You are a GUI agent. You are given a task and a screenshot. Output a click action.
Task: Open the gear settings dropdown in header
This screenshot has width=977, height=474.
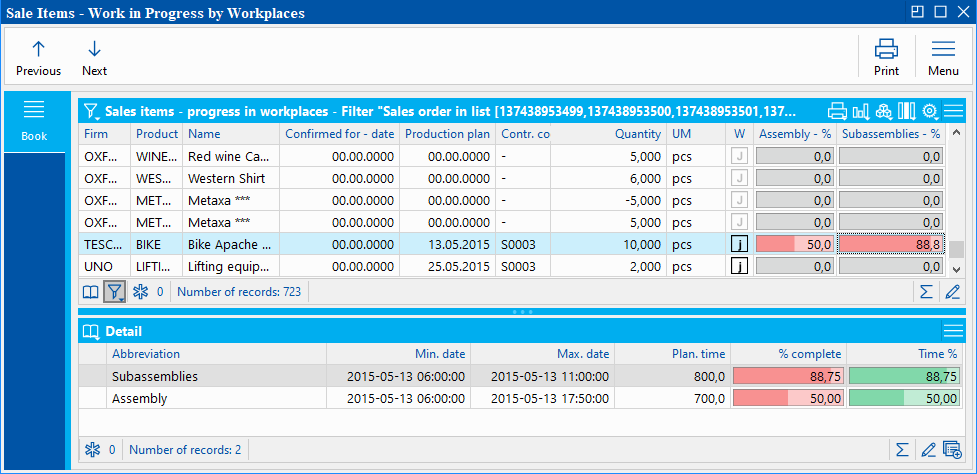(930, 111)
